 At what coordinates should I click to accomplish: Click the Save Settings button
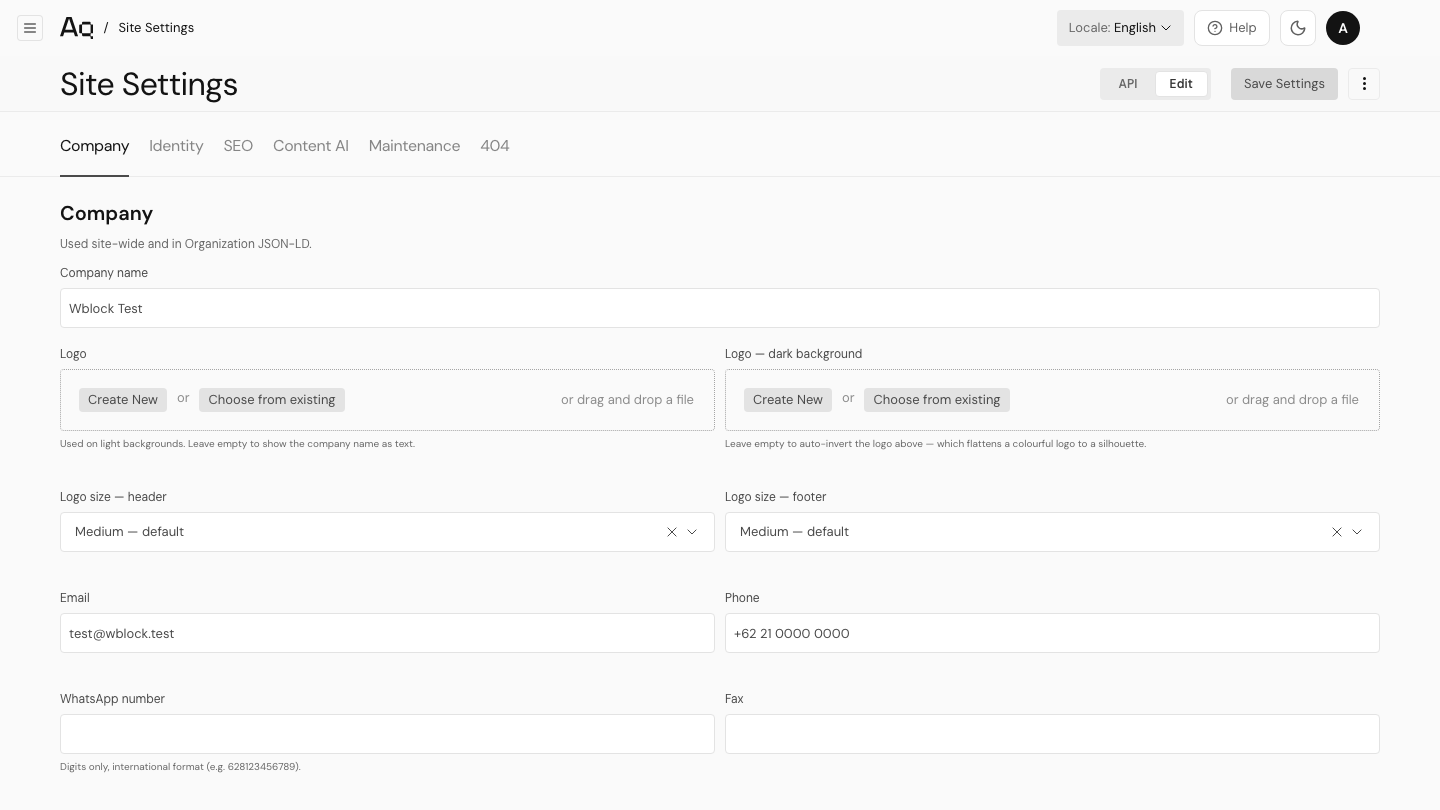(1284, 84)
